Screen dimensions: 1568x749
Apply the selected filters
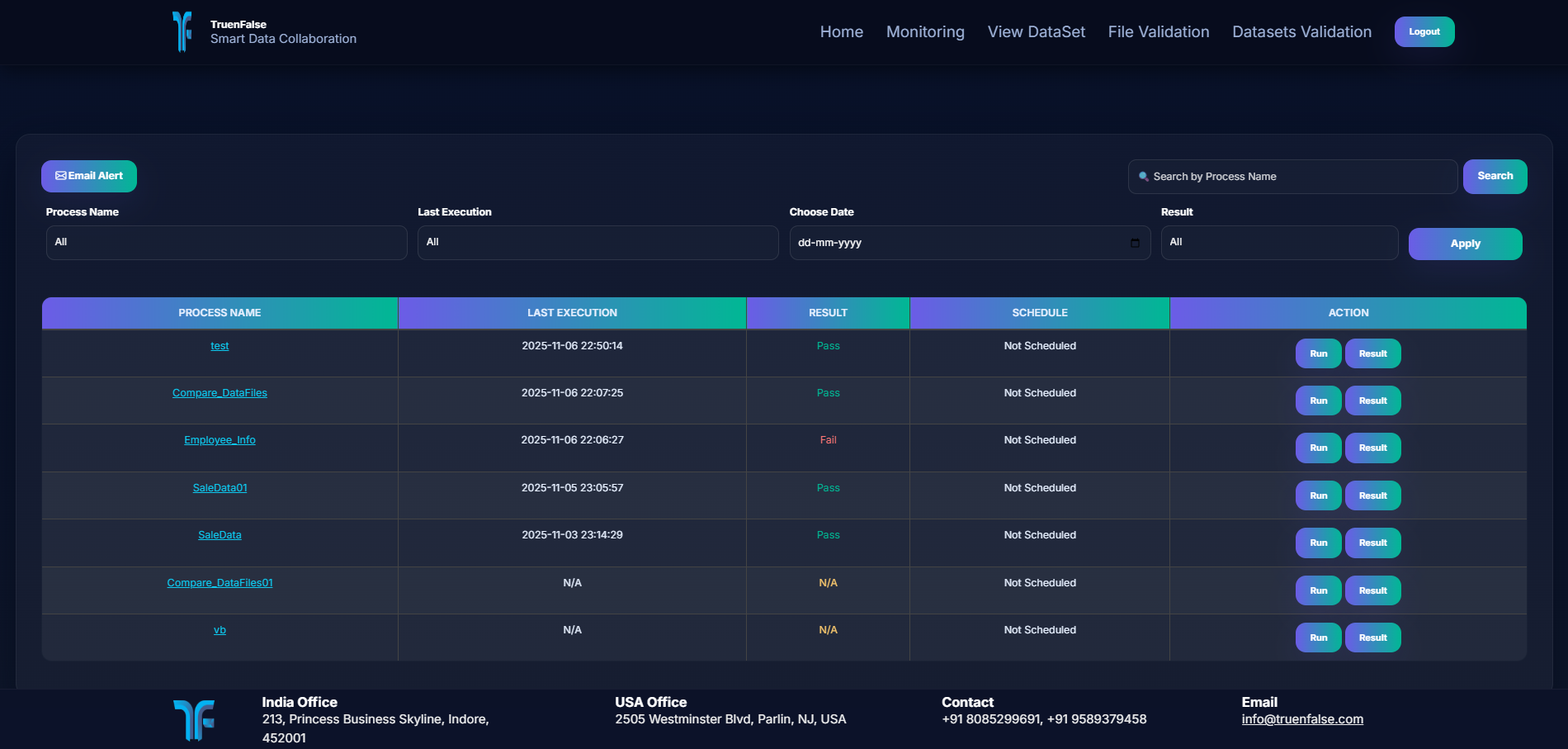click(x=1466, y=244)
